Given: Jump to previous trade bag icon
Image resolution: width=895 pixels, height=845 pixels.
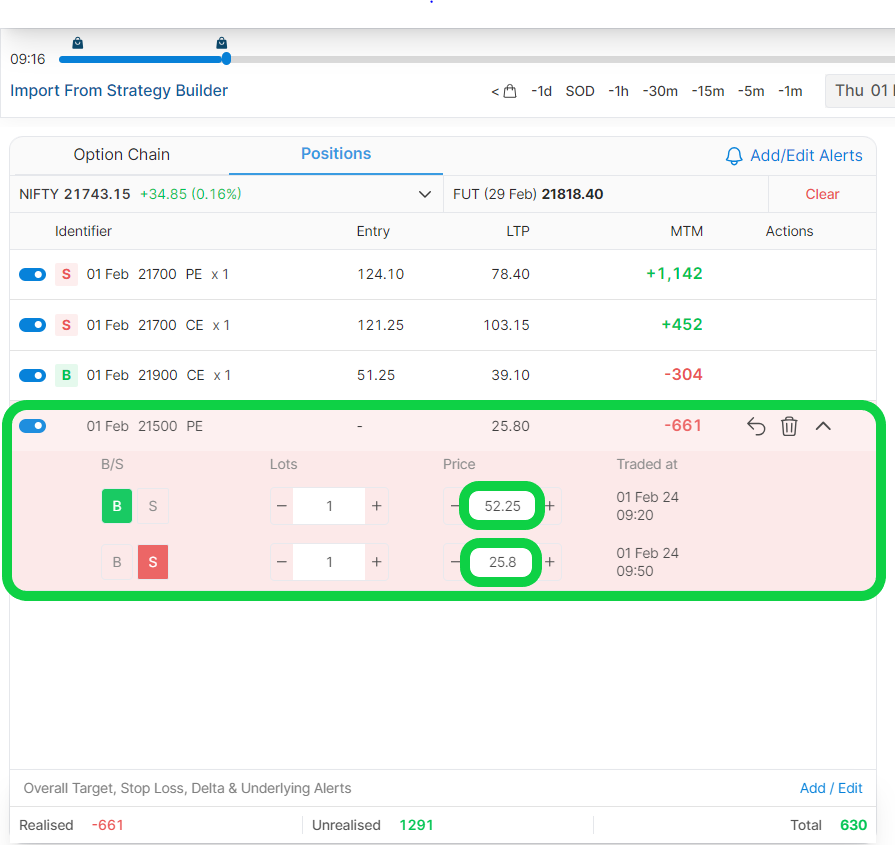Looking at the screenshot, I should 504,91.
